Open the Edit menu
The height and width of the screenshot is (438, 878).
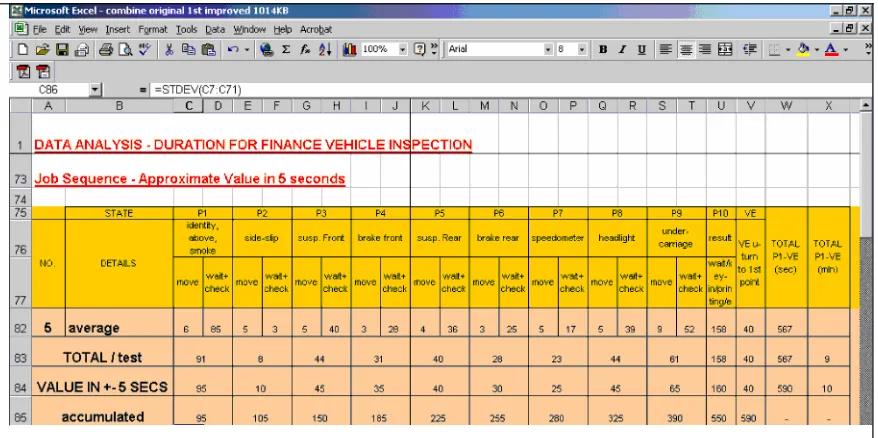[x=62, y=30]
